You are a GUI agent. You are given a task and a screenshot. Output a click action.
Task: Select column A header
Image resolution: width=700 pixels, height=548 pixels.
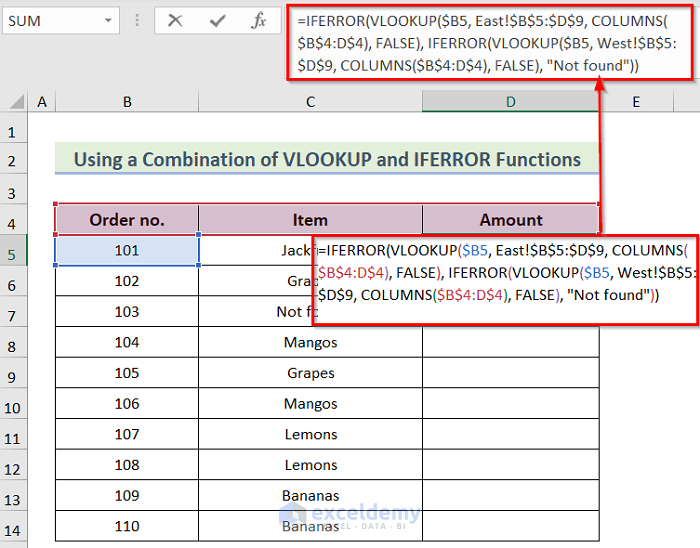[42, 102]
